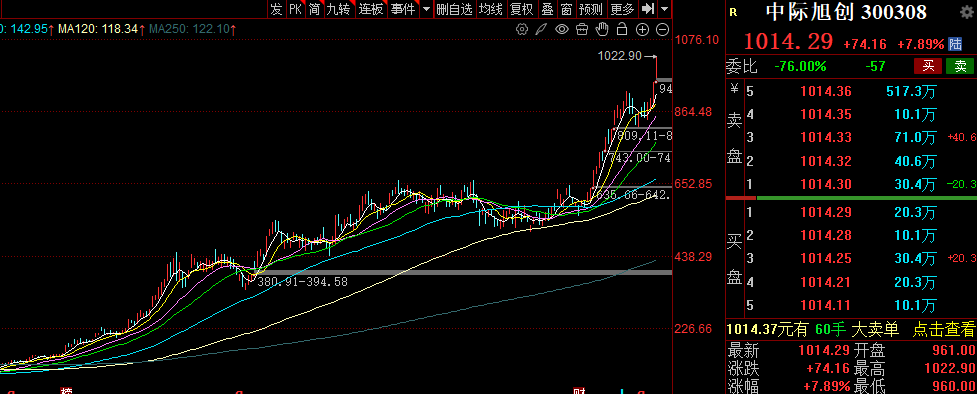
Task: Select buy level 5 price 1014.11
Action: tap(826, 305)
